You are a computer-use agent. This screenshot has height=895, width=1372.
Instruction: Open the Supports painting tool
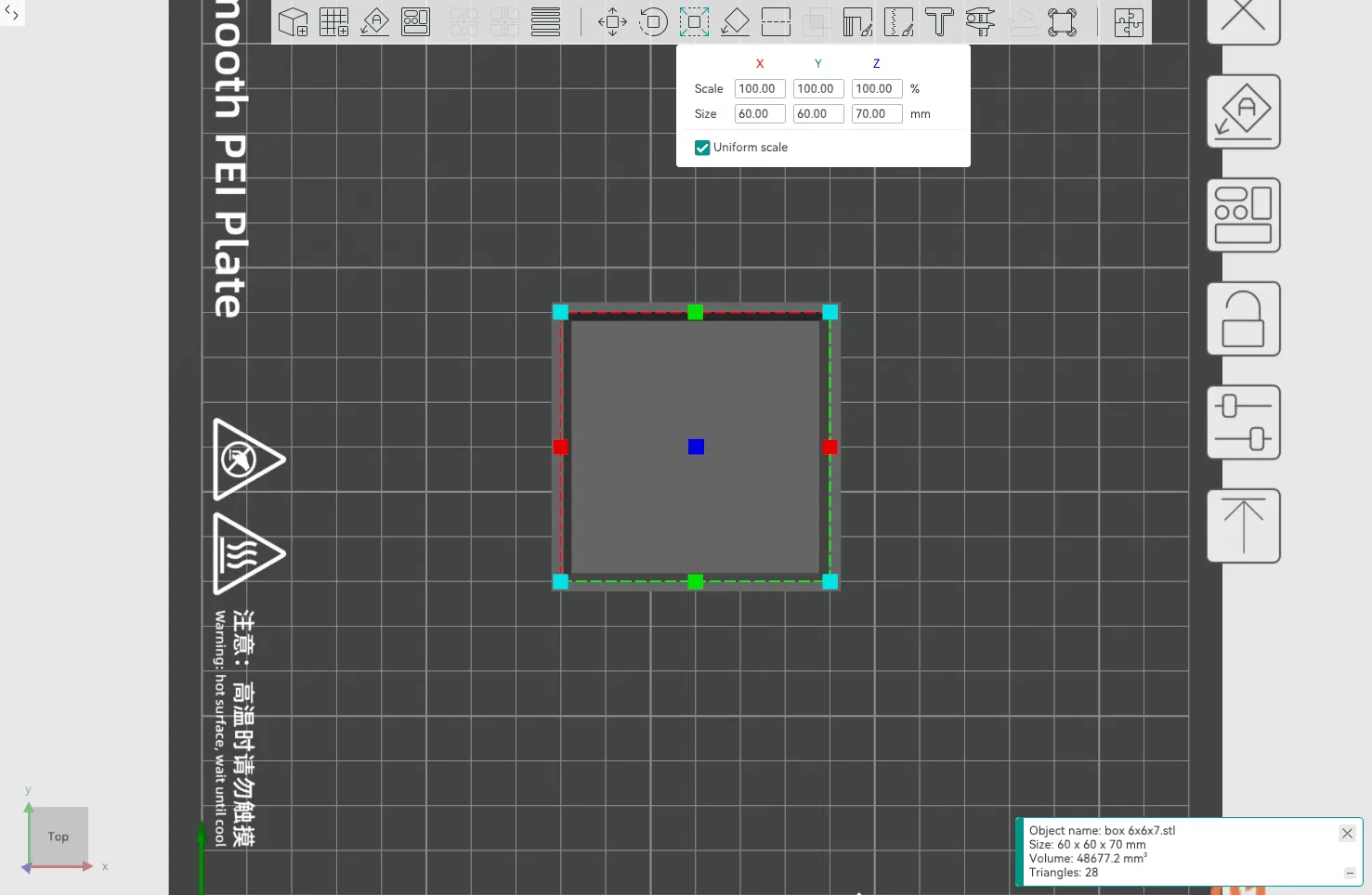tap(857, 21)
